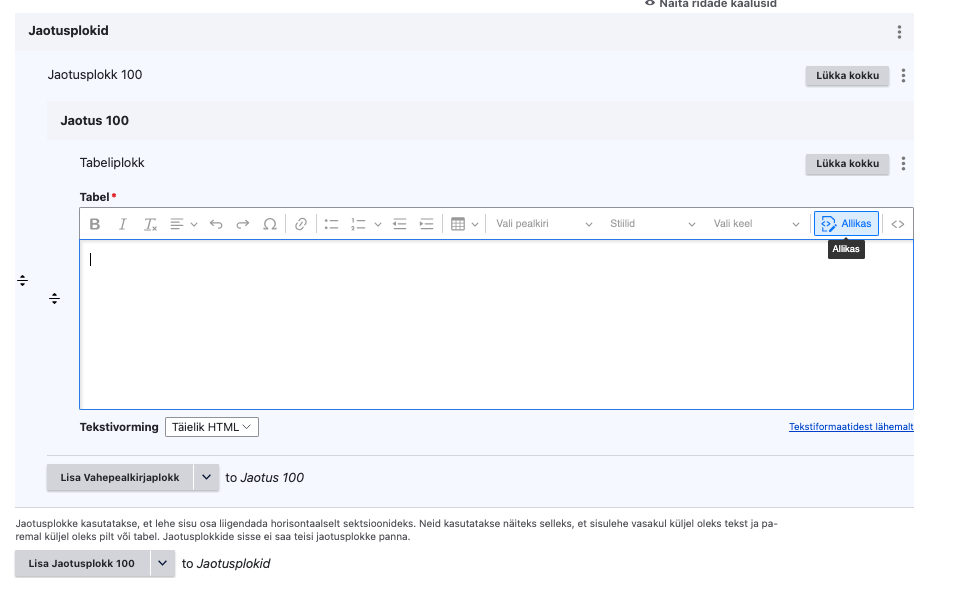Insert a bulleted list
This screenshot has height=601, width=966.
tap(332, 224)
